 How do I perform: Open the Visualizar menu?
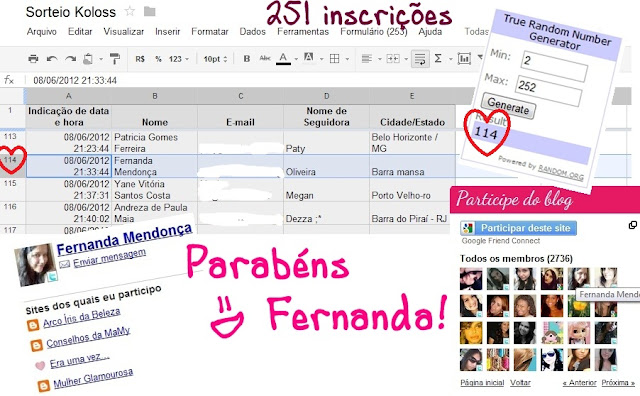coord(124,31)
